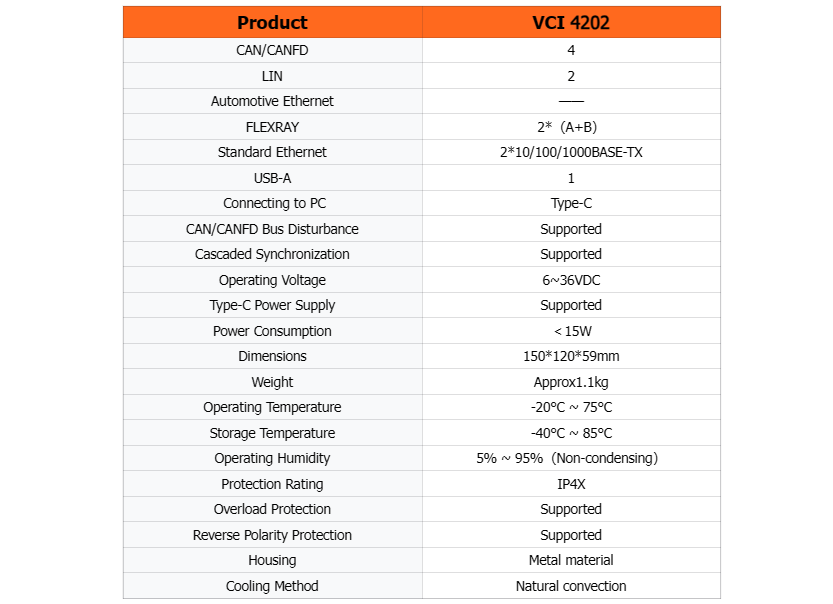The width and height of the screenshot is (833, 604).
Task: Select the 2*10/100/1000BASE-TX value cell
Action: [571, 152]
